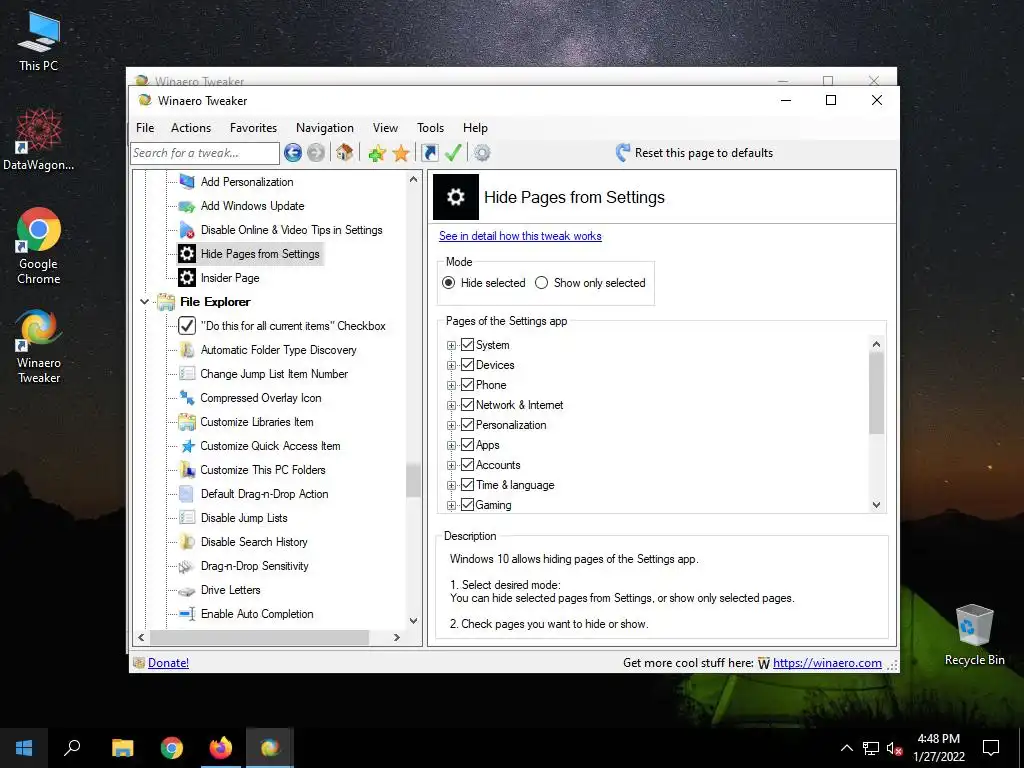Go back with the blue arrow button
Screen dimensions: 1024x768
pyautogui.click(x=293, y=153)
